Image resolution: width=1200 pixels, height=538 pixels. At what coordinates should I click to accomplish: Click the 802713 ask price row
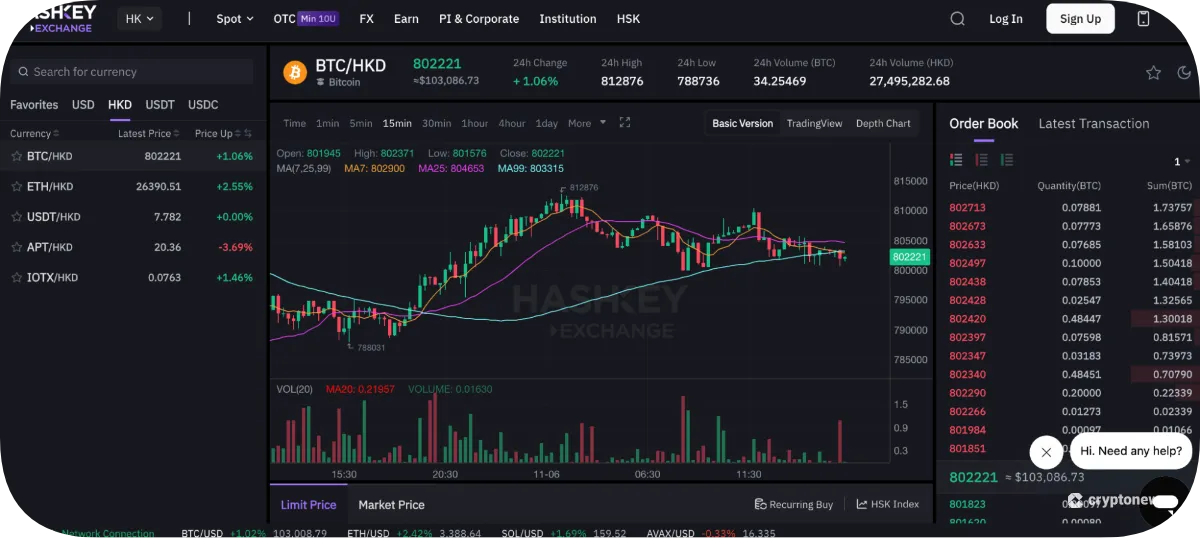coord(1070,208)
